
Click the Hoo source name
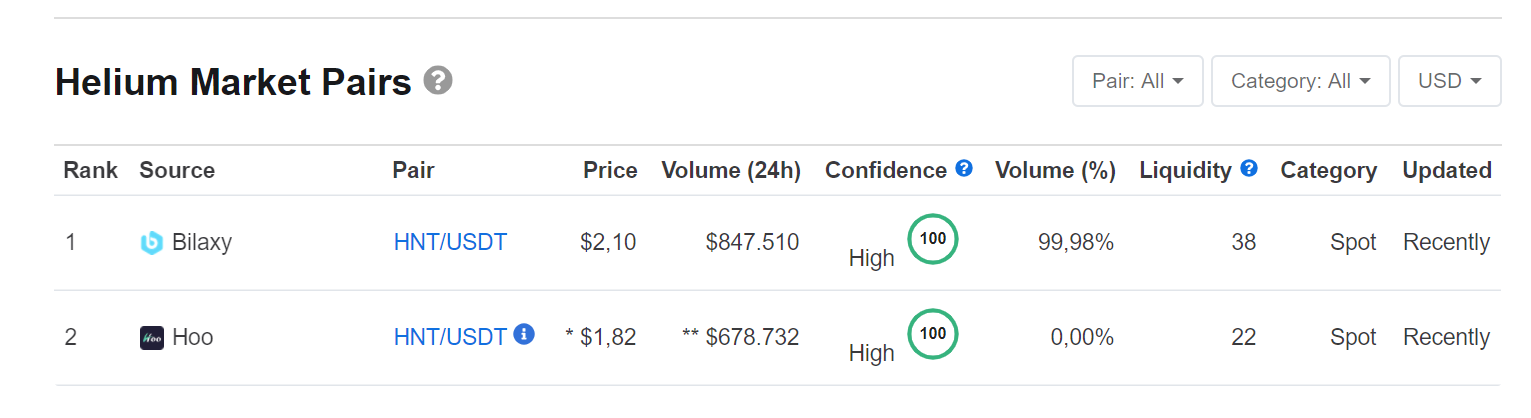tap(192, 337)
